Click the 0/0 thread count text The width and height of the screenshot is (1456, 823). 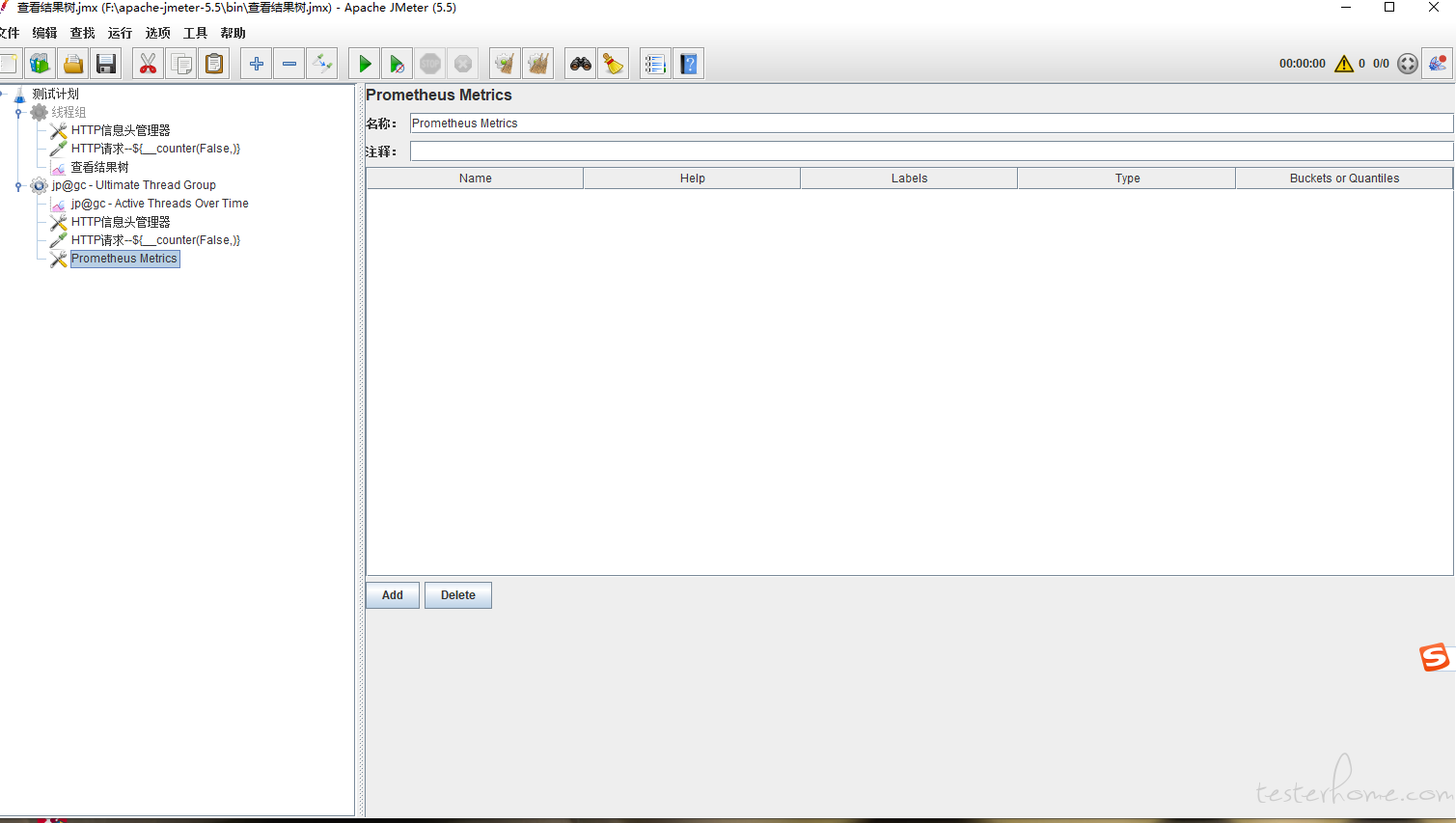(1381, 64)
